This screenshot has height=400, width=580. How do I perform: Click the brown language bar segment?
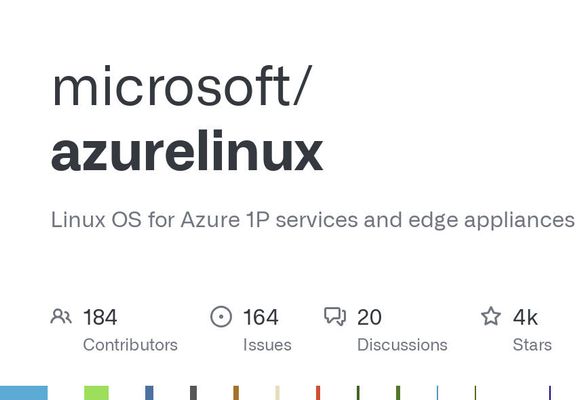236,393
